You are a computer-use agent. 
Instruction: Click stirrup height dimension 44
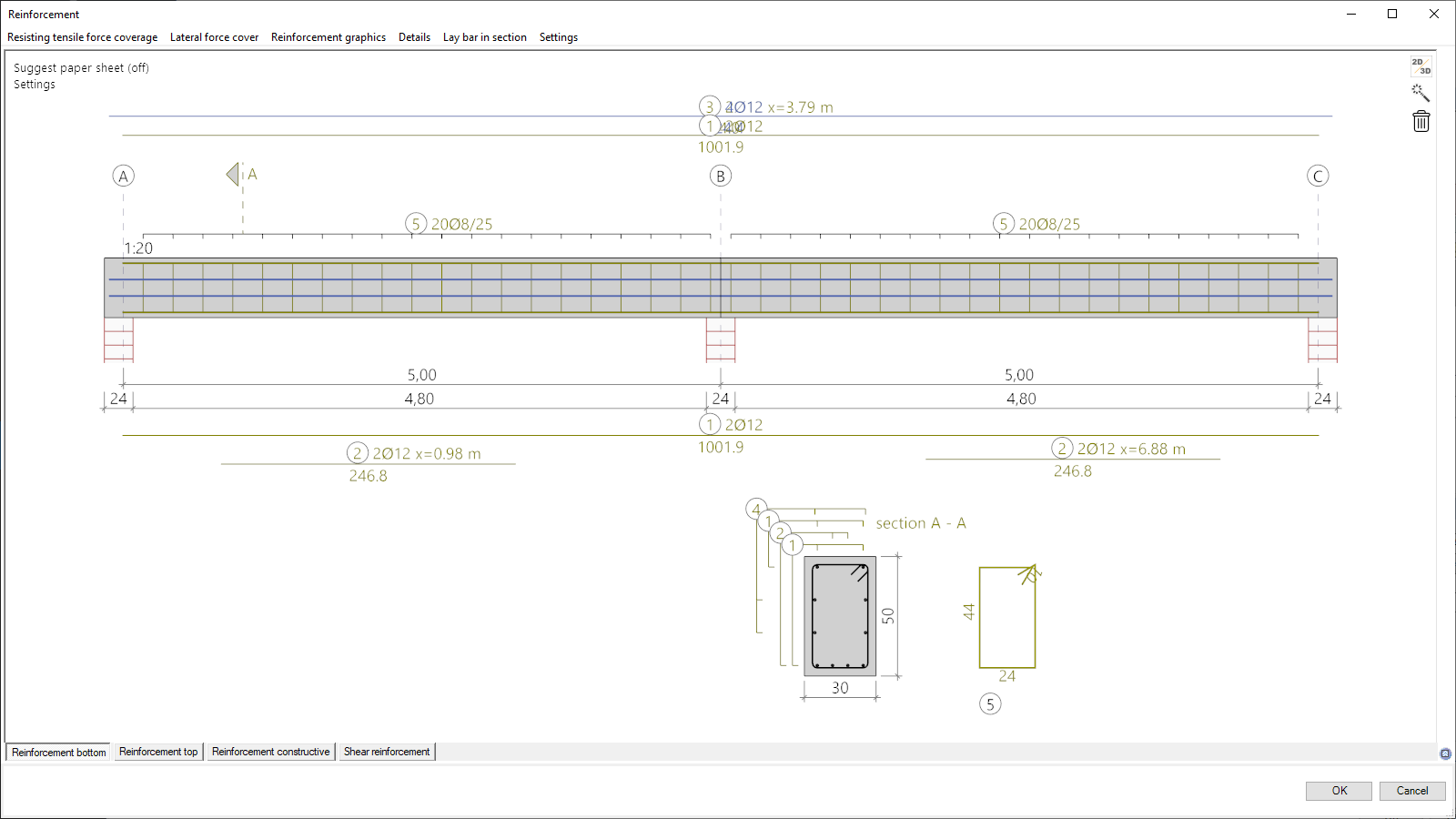(968, 612)
